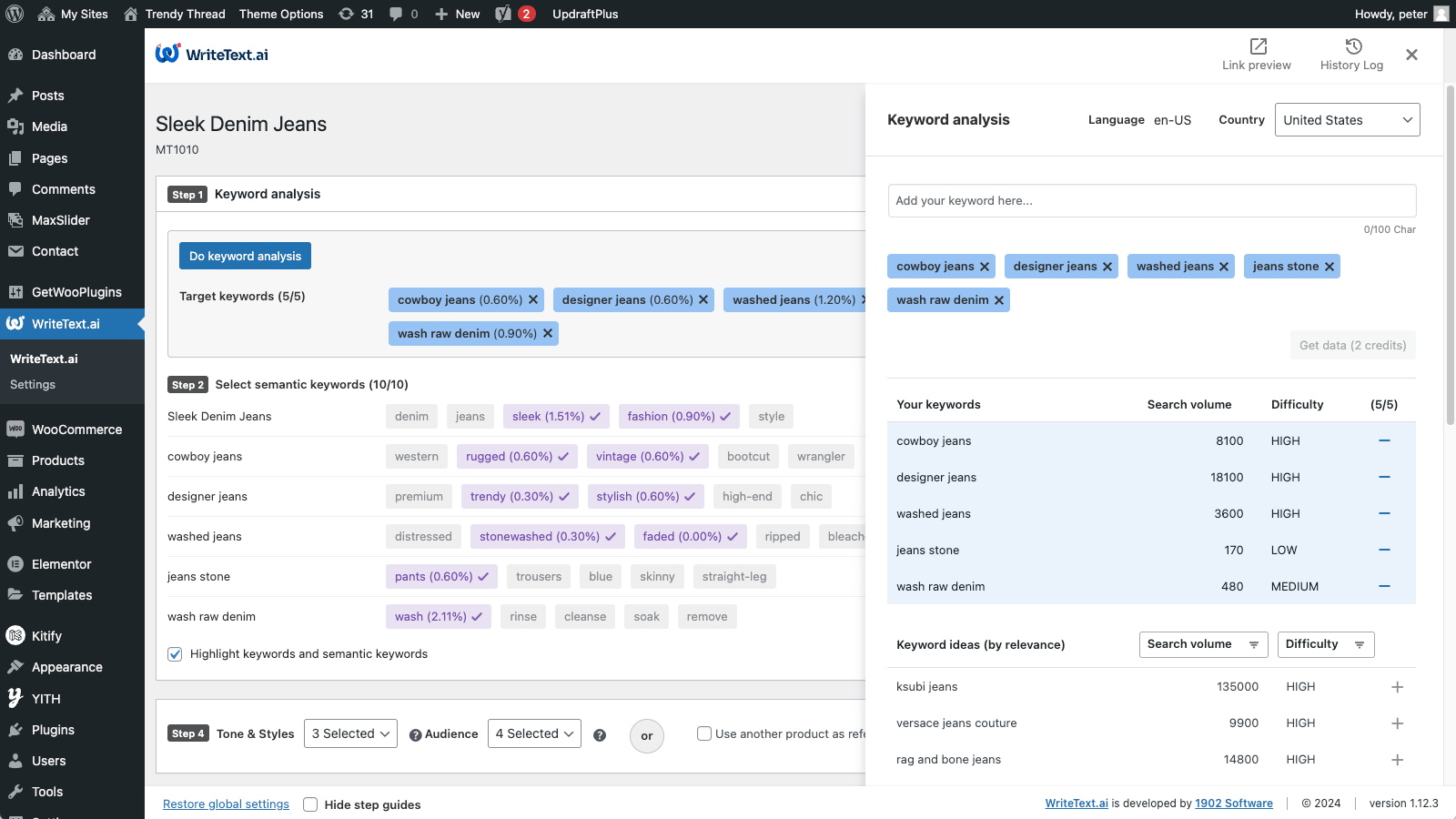Click the Add your keyword here field

coord(1151,200)
